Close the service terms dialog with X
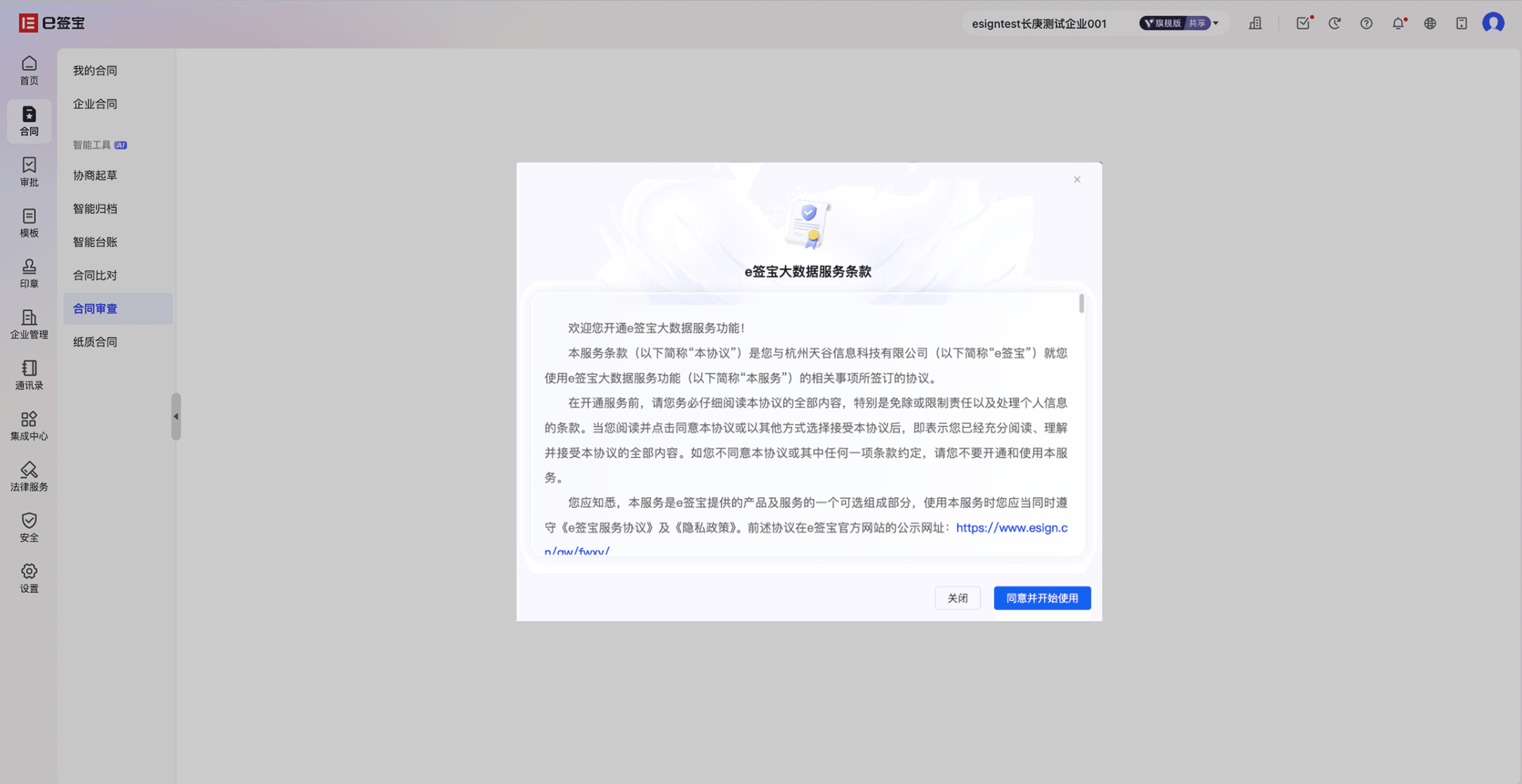This screenshot has height=784, width=1522. point(1077,180)
